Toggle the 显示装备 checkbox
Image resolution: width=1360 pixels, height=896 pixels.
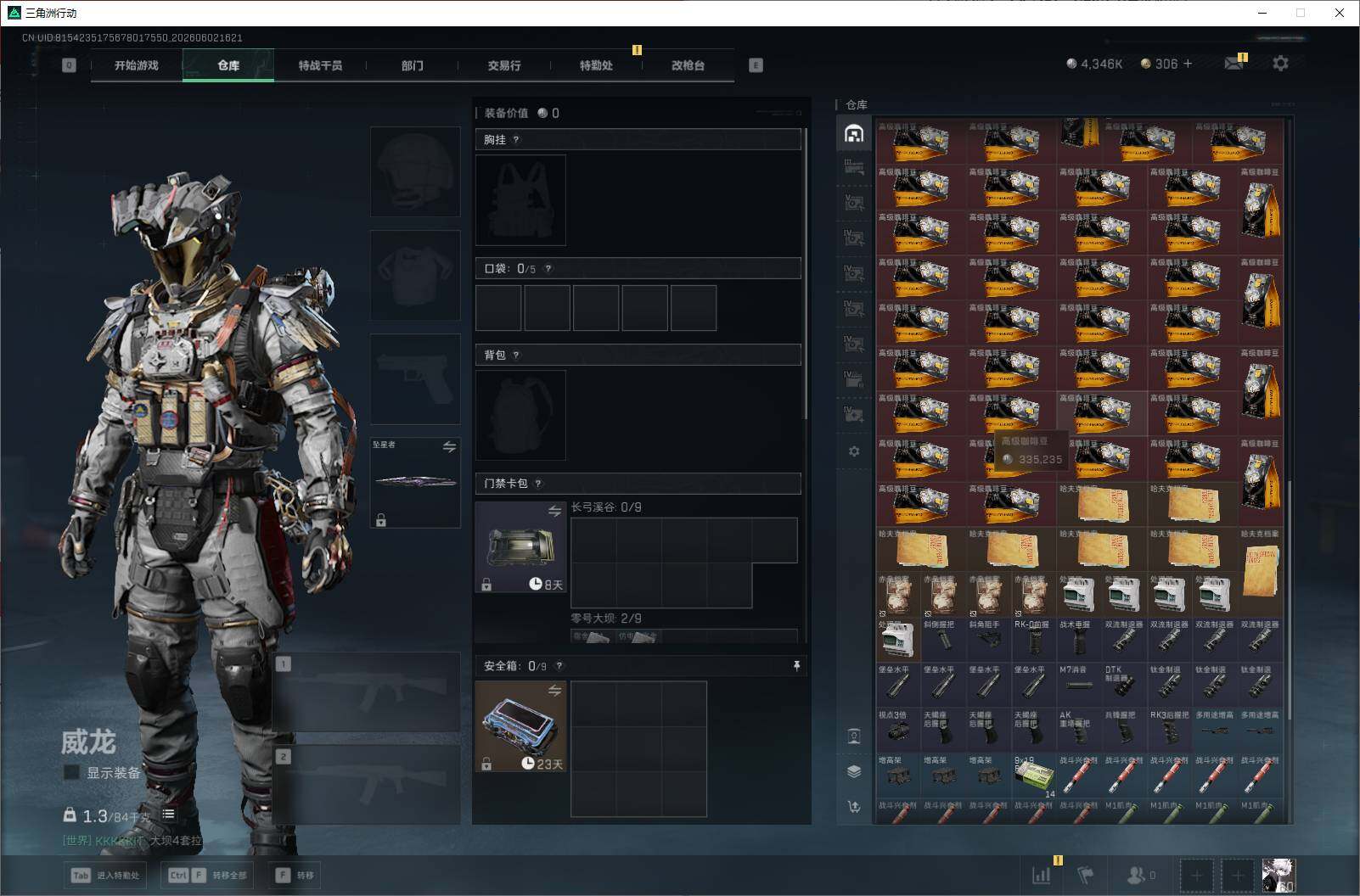coord(72,772)
